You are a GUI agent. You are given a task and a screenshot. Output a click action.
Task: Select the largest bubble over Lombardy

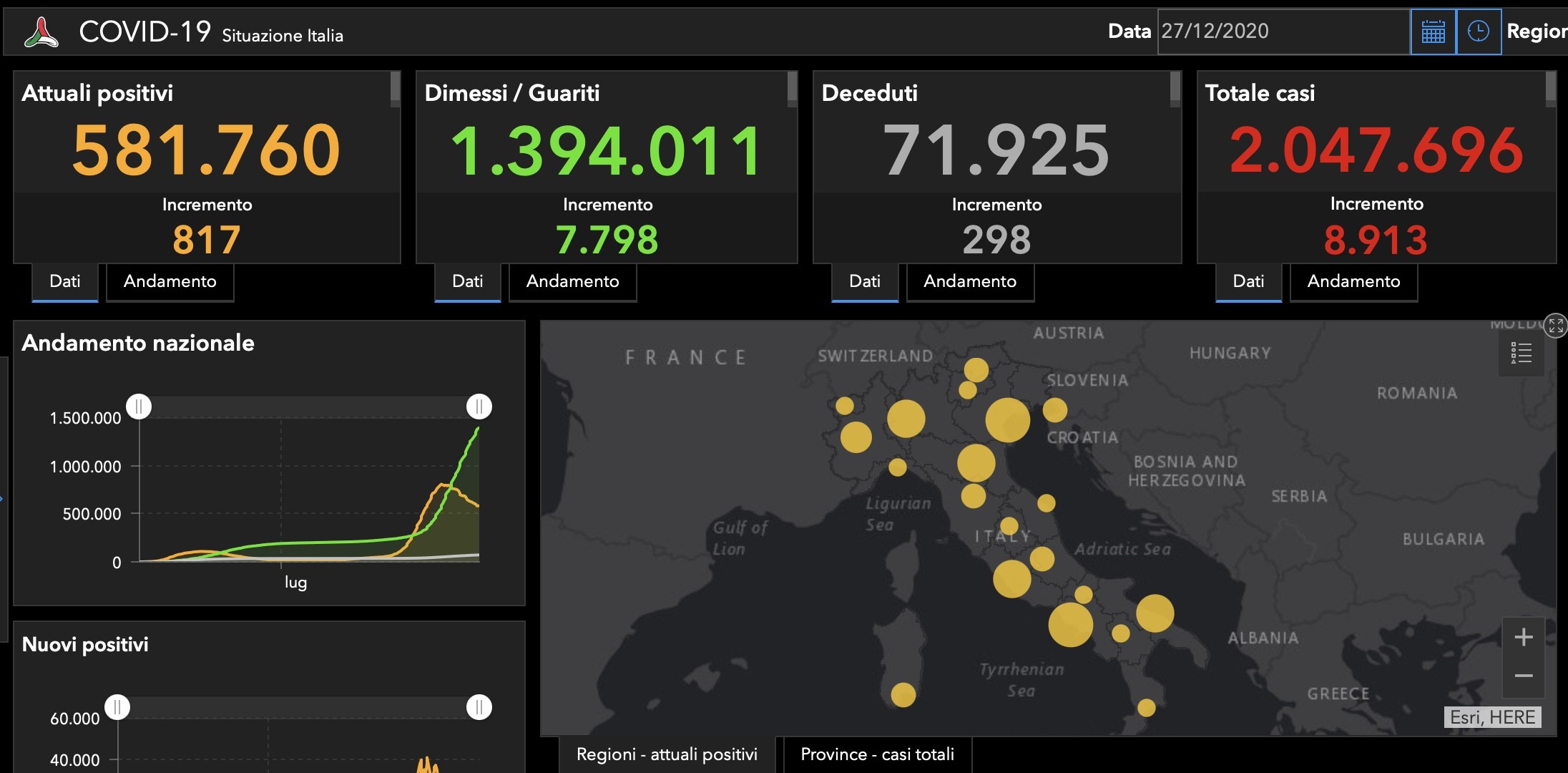click(906, 419)
